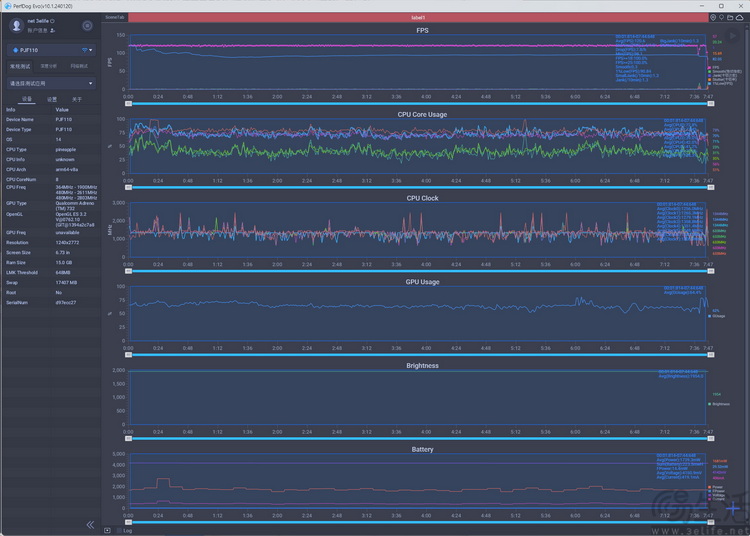750x536 pixels.
Task: Click the Battery chart title
Action: click(x=422, y=449)
